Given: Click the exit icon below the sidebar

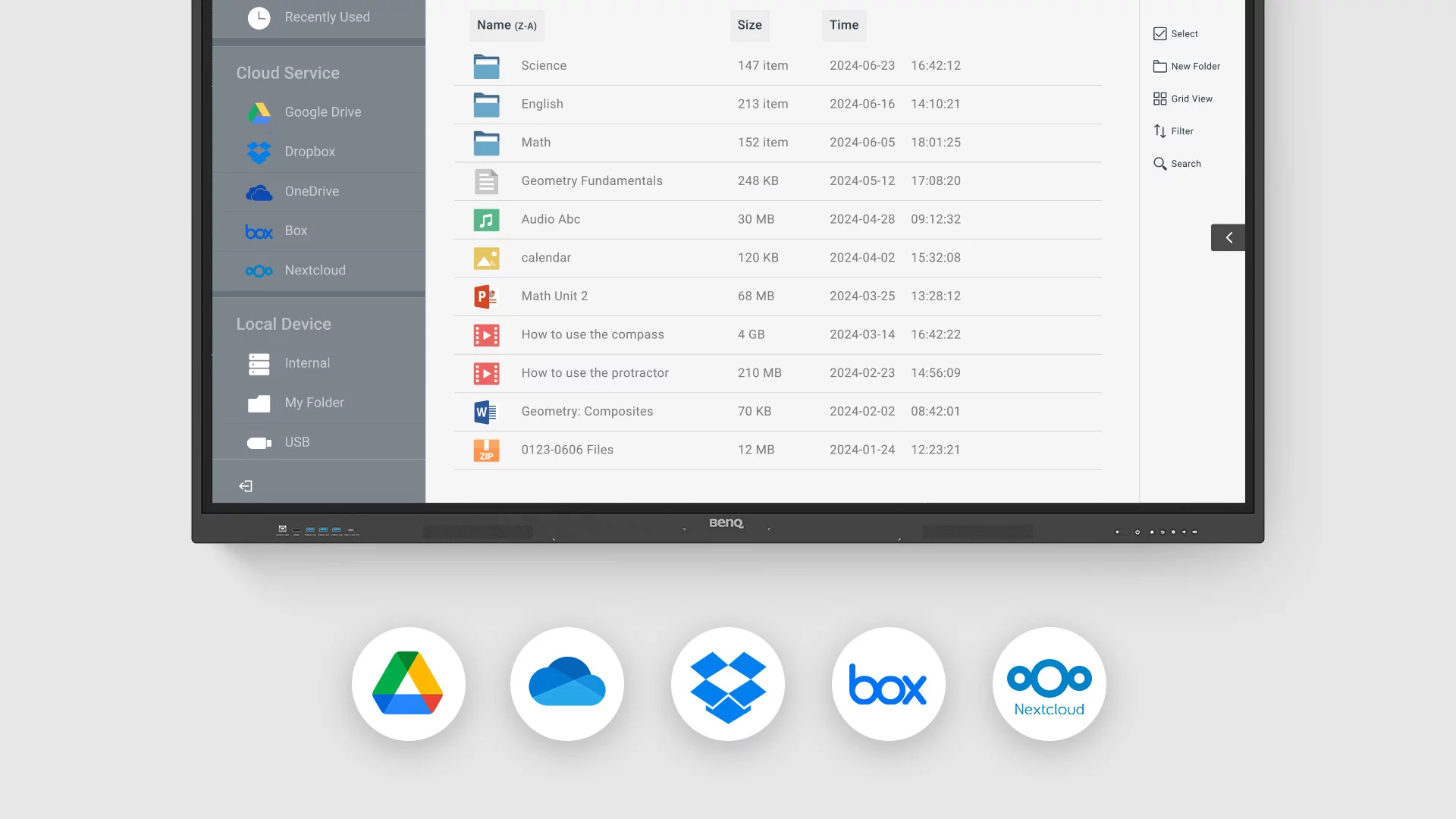Looking at the screenshot, I should pos(246,486).
